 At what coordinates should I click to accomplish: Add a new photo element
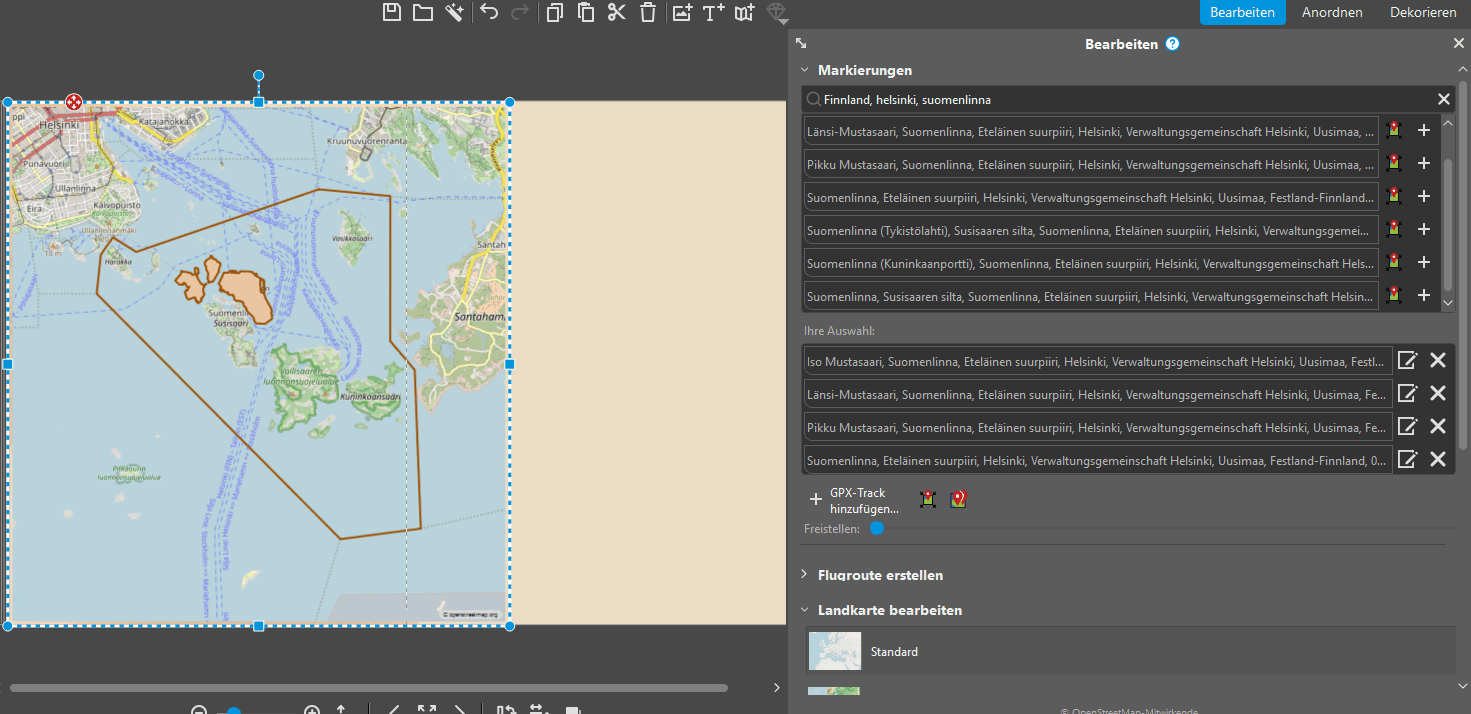pos(682,12)
